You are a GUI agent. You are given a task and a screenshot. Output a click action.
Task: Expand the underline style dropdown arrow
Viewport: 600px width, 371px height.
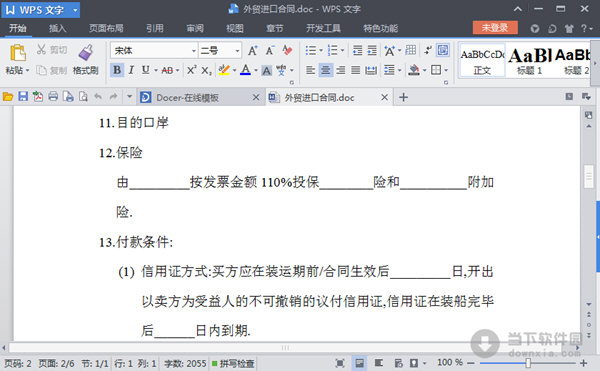(156, 70)
